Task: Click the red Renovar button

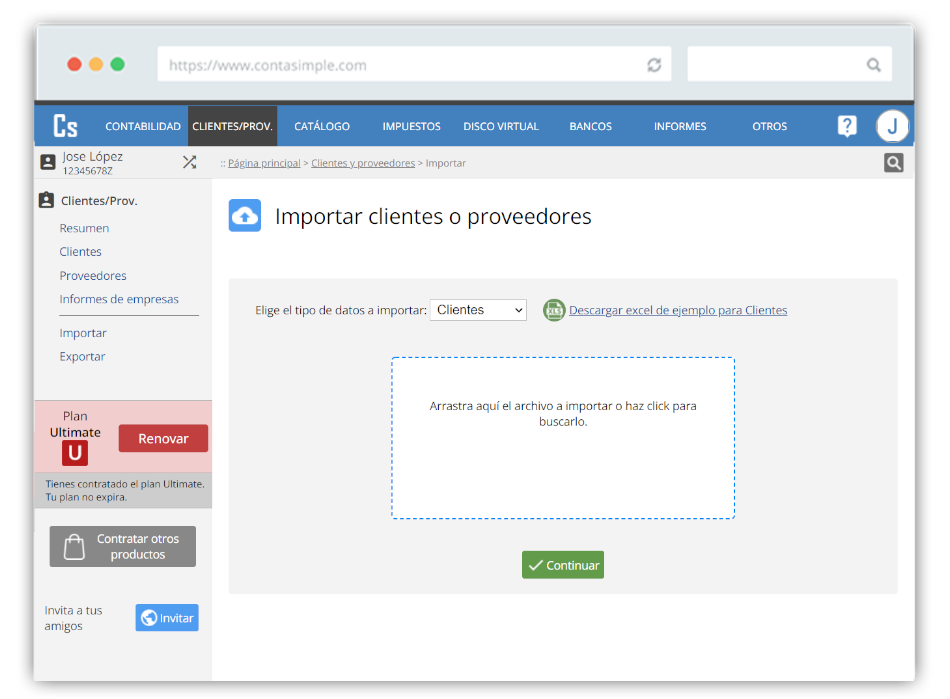Action: click(x=163, y=439)
